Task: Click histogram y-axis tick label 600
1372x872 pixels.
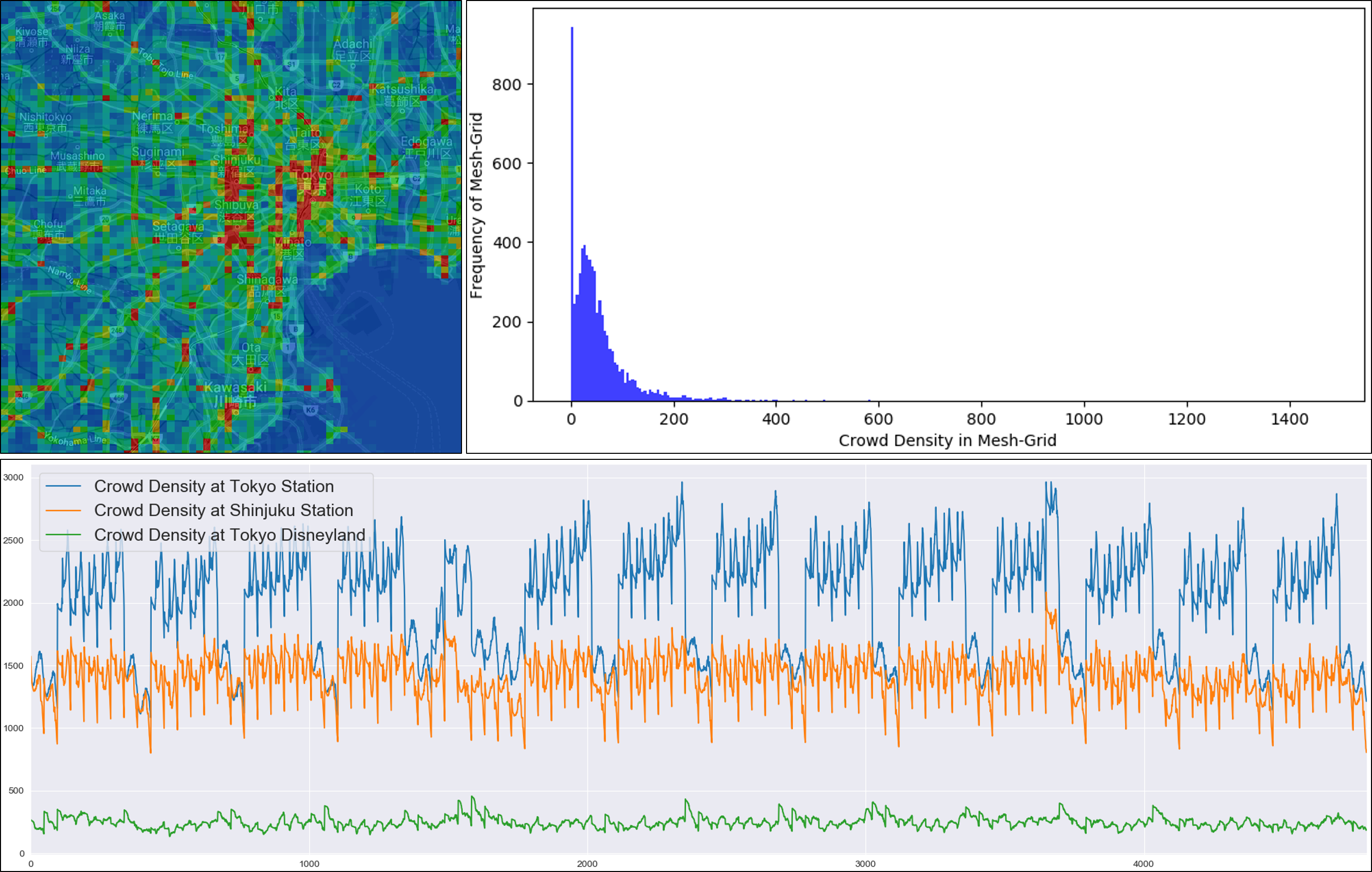Action: 507,164
